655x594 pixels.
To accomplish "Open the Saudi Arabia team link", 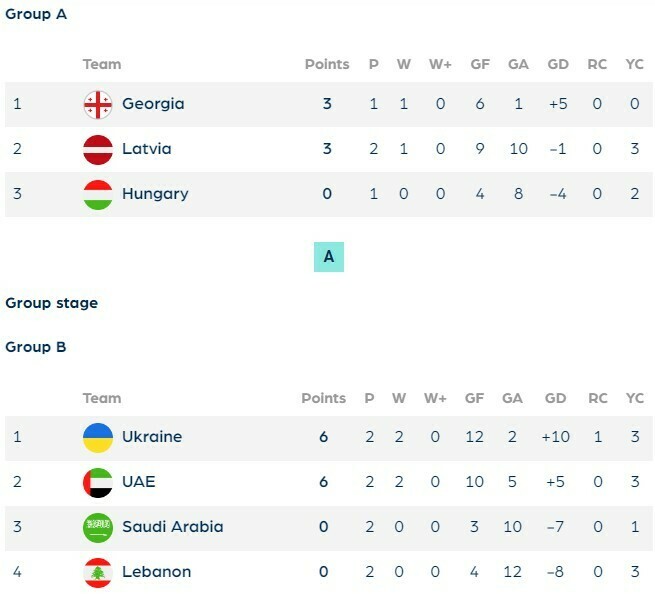I will (x=172, y=527).
